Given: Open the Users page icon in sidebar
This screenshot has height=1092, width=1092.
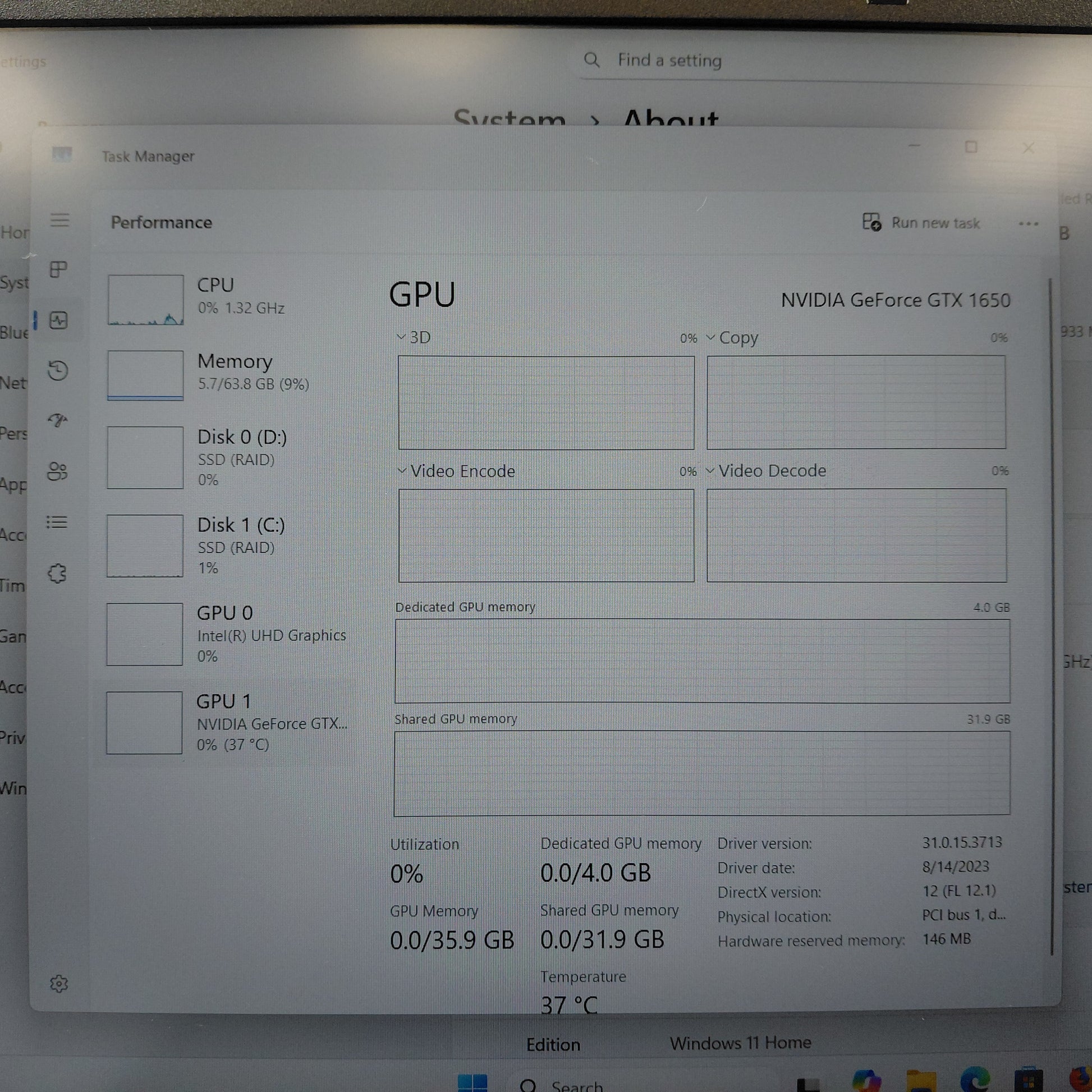Looking at the screenshot, I should pos(58,471).
